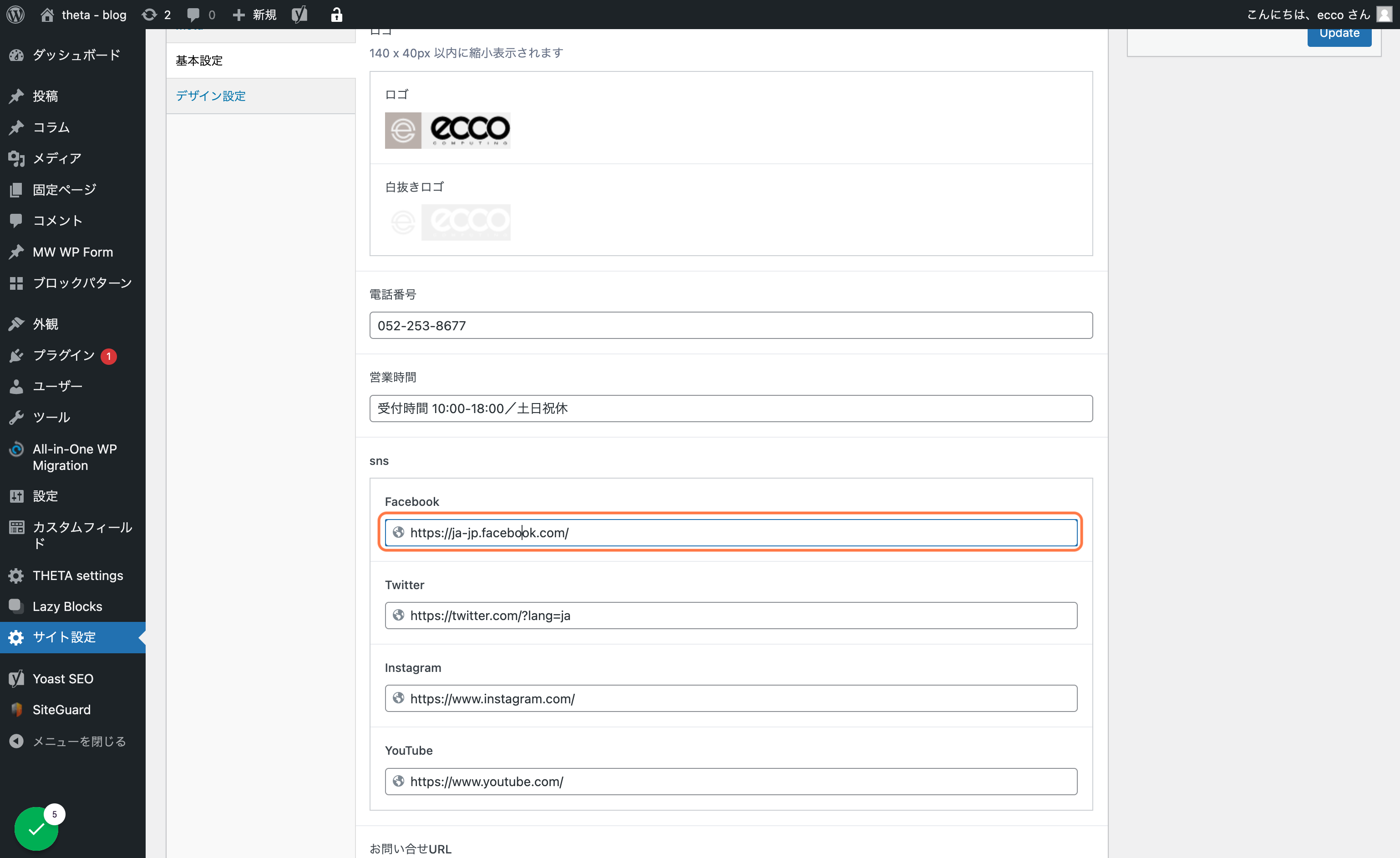Switch to the デザイン設定 tab

(x=211, y=96)
